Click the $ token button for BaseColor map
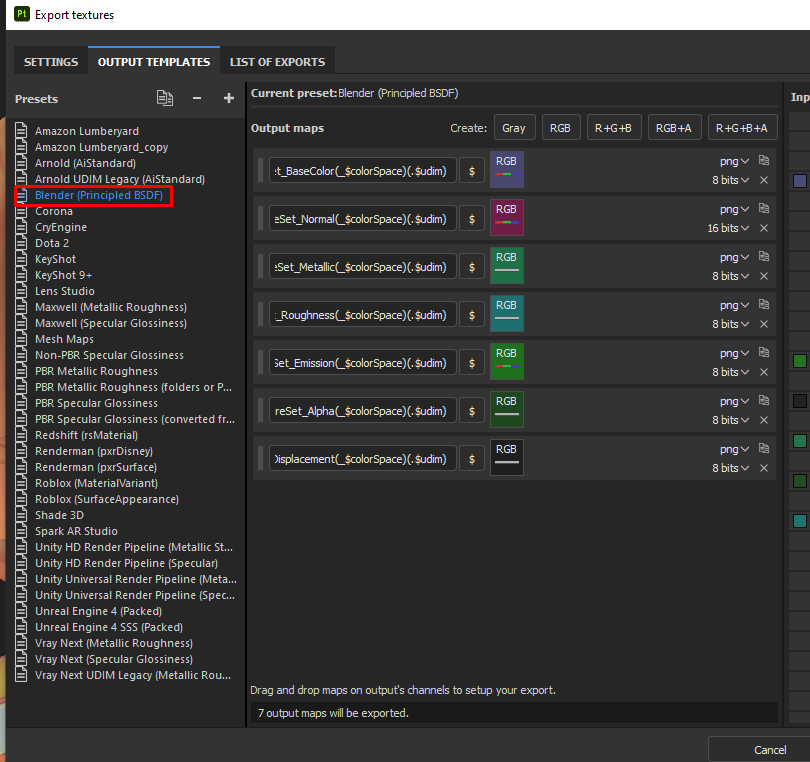Image resolution: width=810 pixels, height=762 pixels. click(472, 171)
